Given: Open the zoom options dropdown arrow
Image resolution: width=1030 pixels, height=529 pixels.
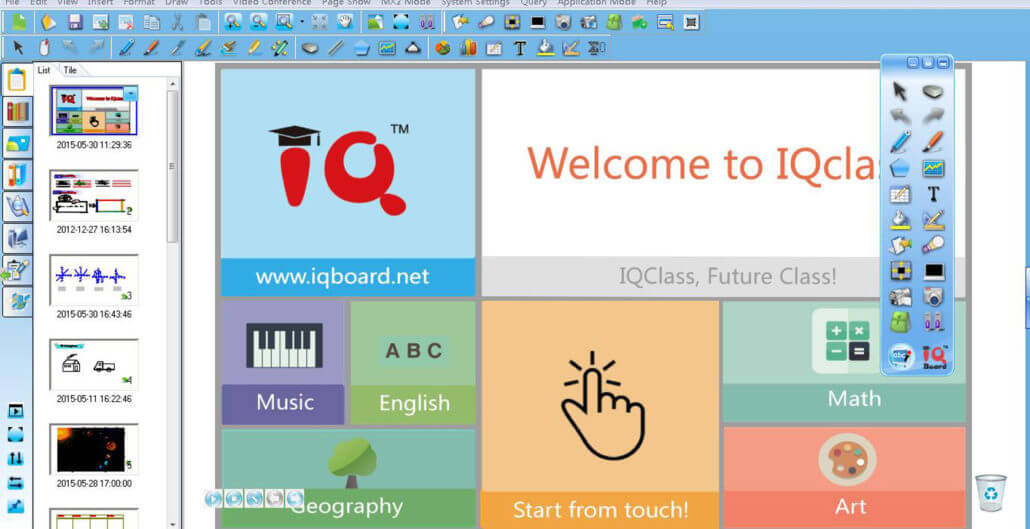Looking at the screenshot, I should 302,22.
